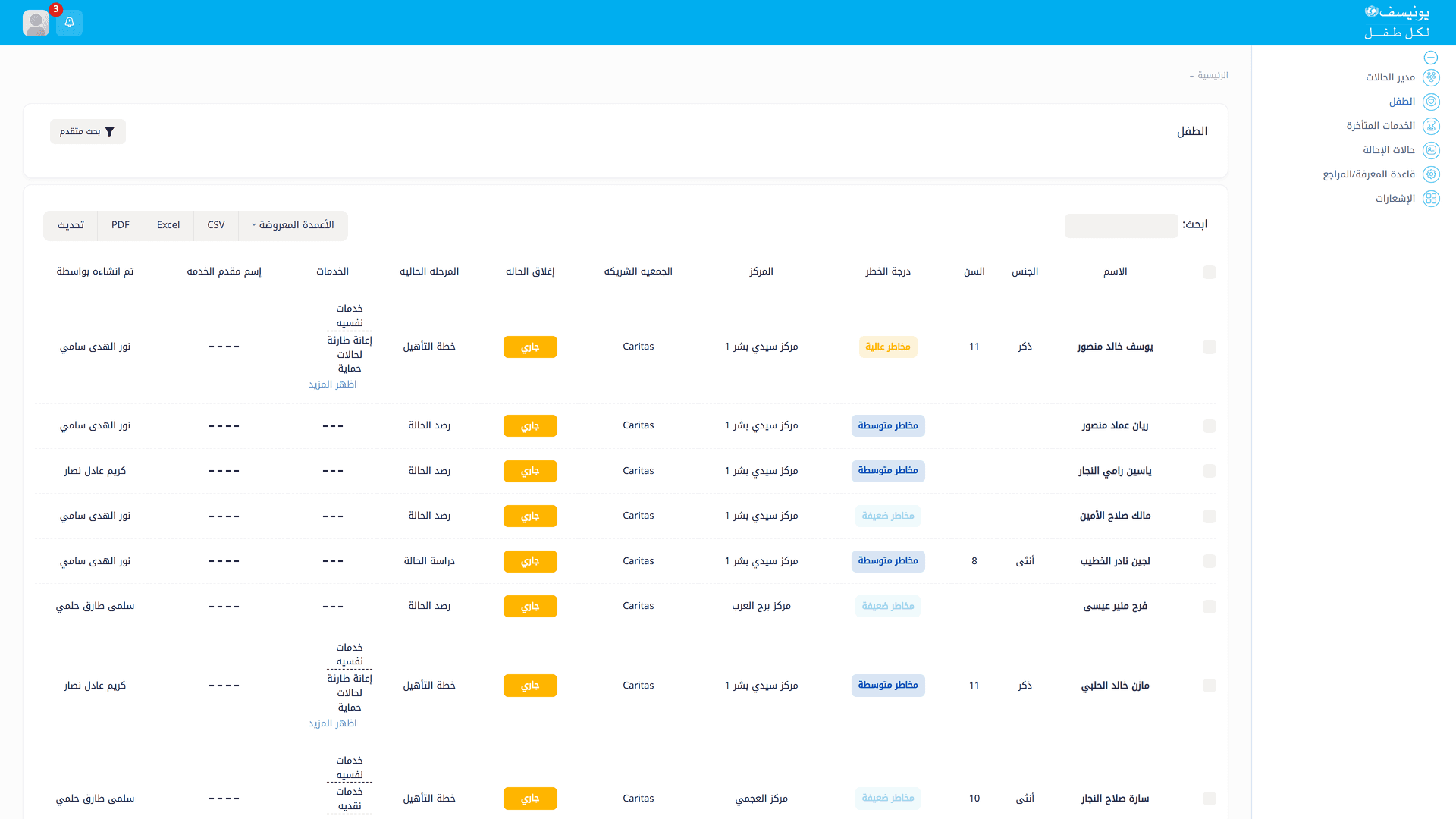Check the row for لجين نادر الخطيب

pyautogui.click(x=1210, y=561)
